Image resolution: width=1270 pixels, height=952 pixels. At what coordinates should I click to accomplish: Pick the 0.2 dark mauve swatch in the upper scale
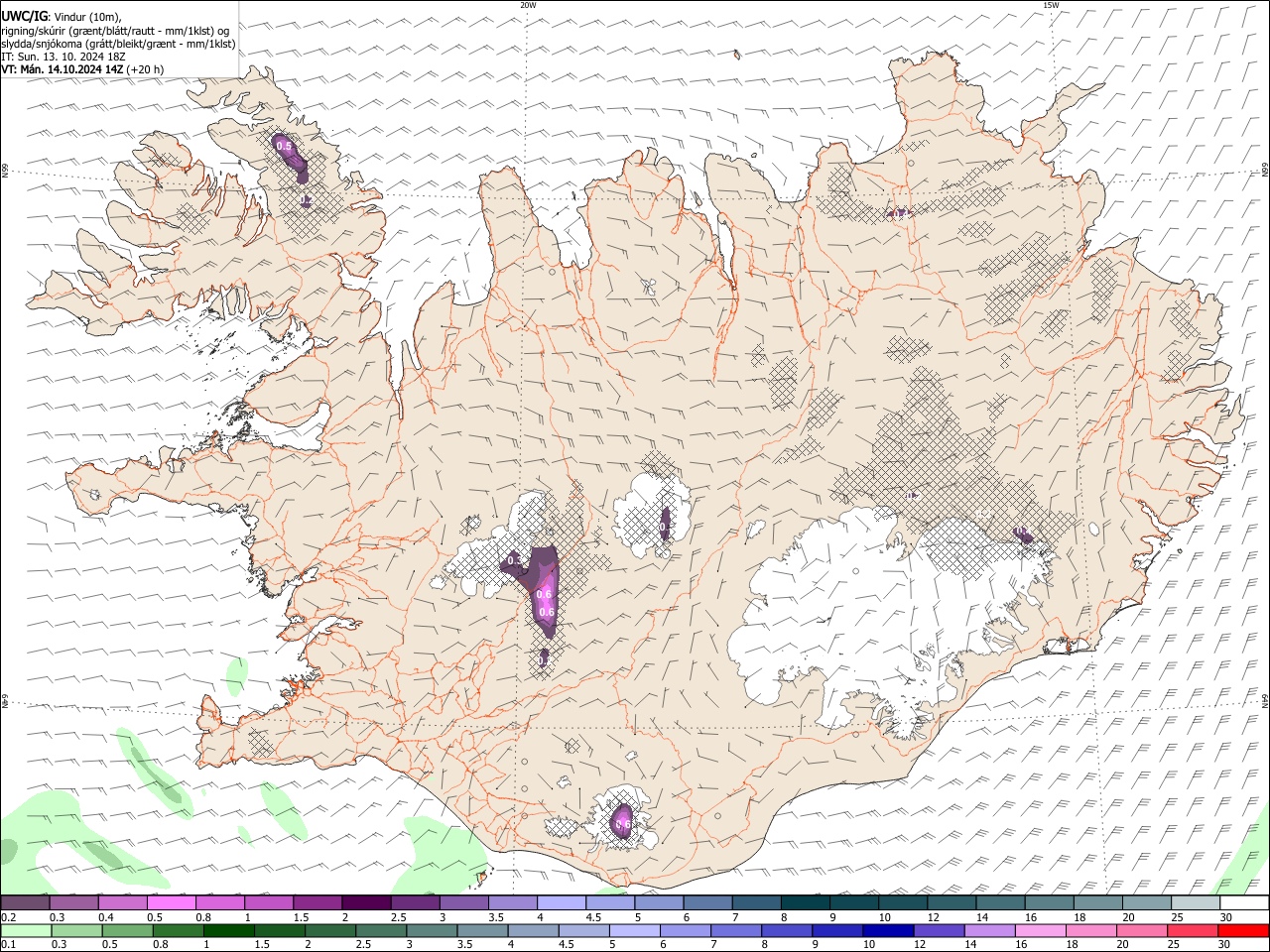(25, 903)
